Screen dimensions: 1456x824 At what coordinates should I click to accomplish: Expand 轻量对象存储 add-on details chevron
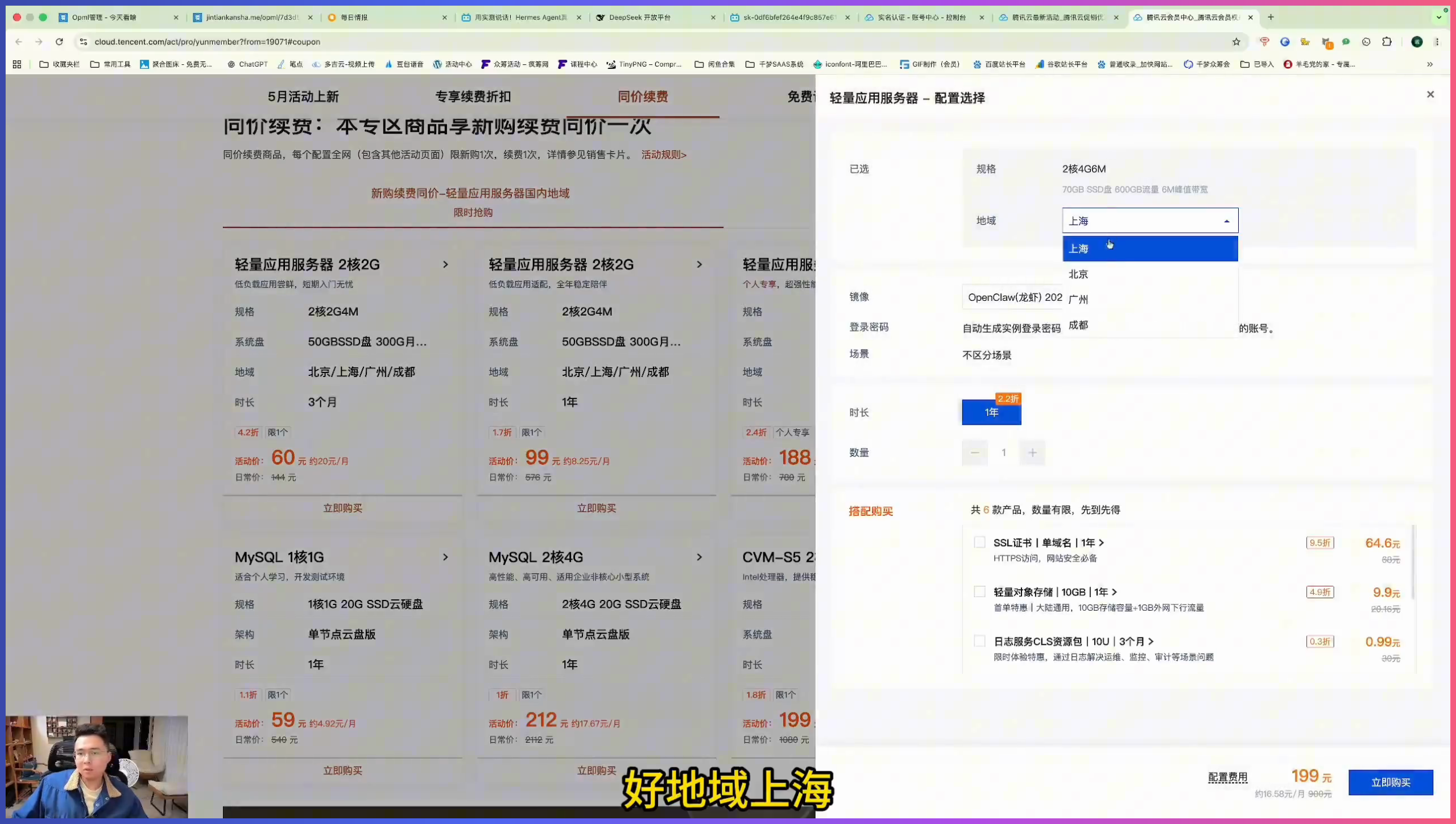[x=1114, y=592]
